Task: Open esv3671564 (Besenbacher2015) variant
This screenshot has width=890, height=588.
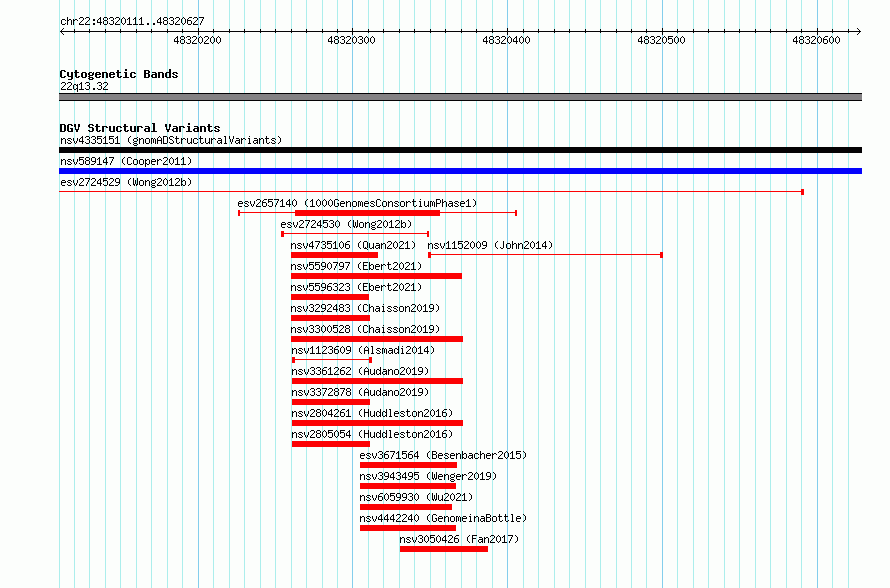Action: pos(443,455)
